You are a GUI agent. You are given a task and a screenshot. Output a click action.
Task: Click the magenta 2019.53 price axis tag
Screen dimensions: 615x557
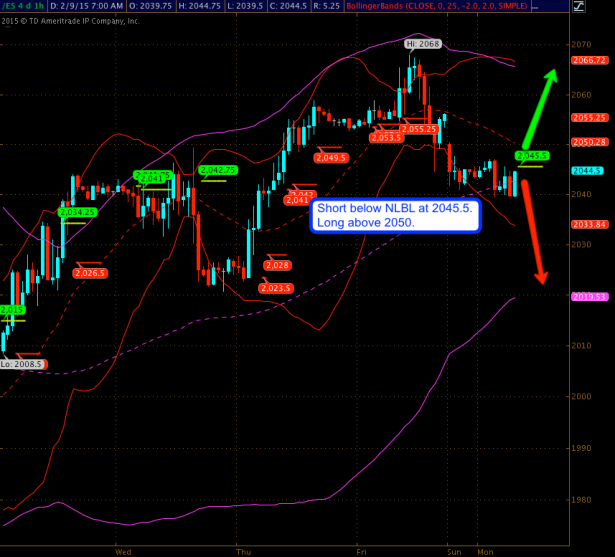tap(590, 297)
